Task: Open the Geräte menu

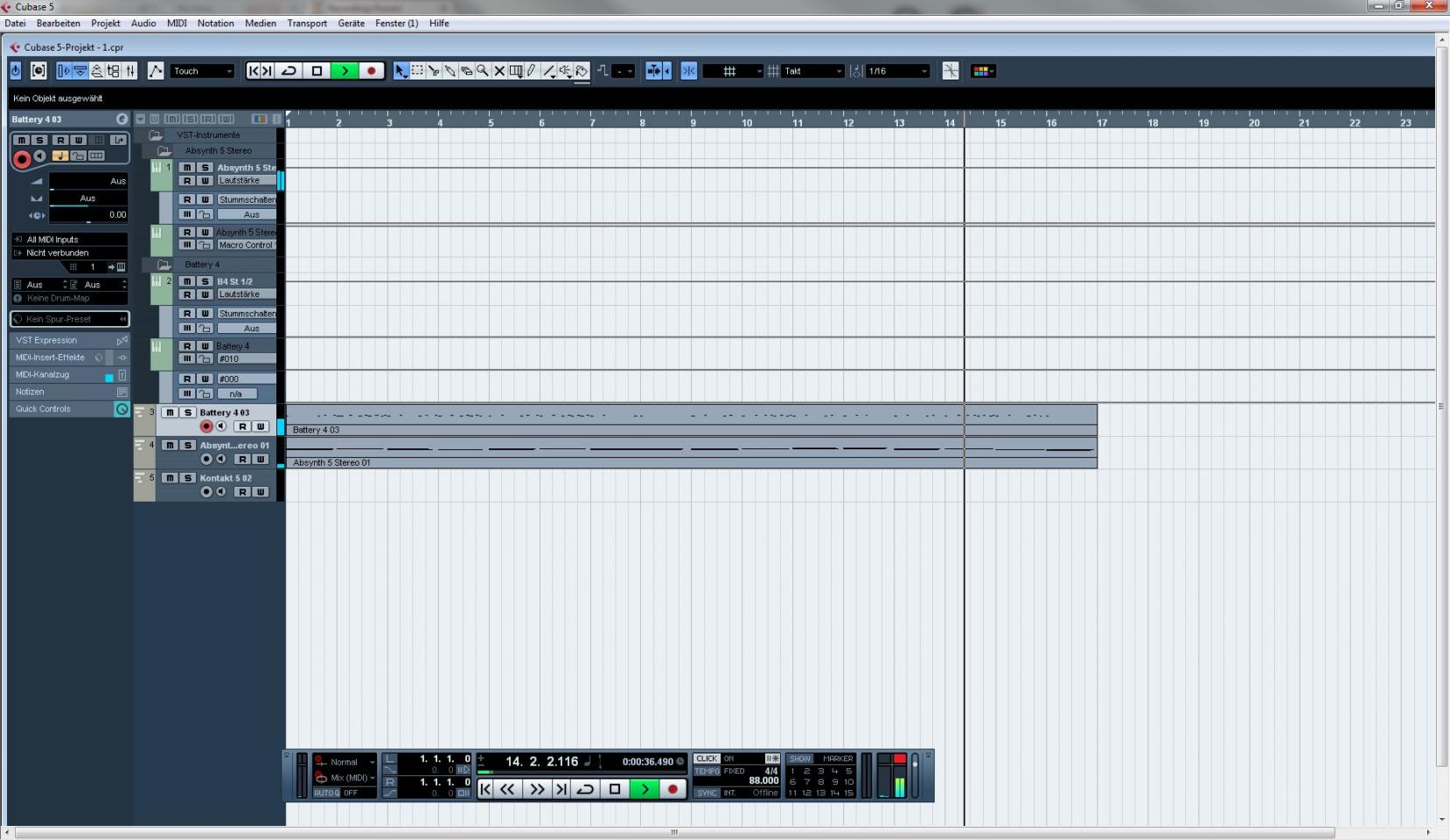Action: click(351, 24)
